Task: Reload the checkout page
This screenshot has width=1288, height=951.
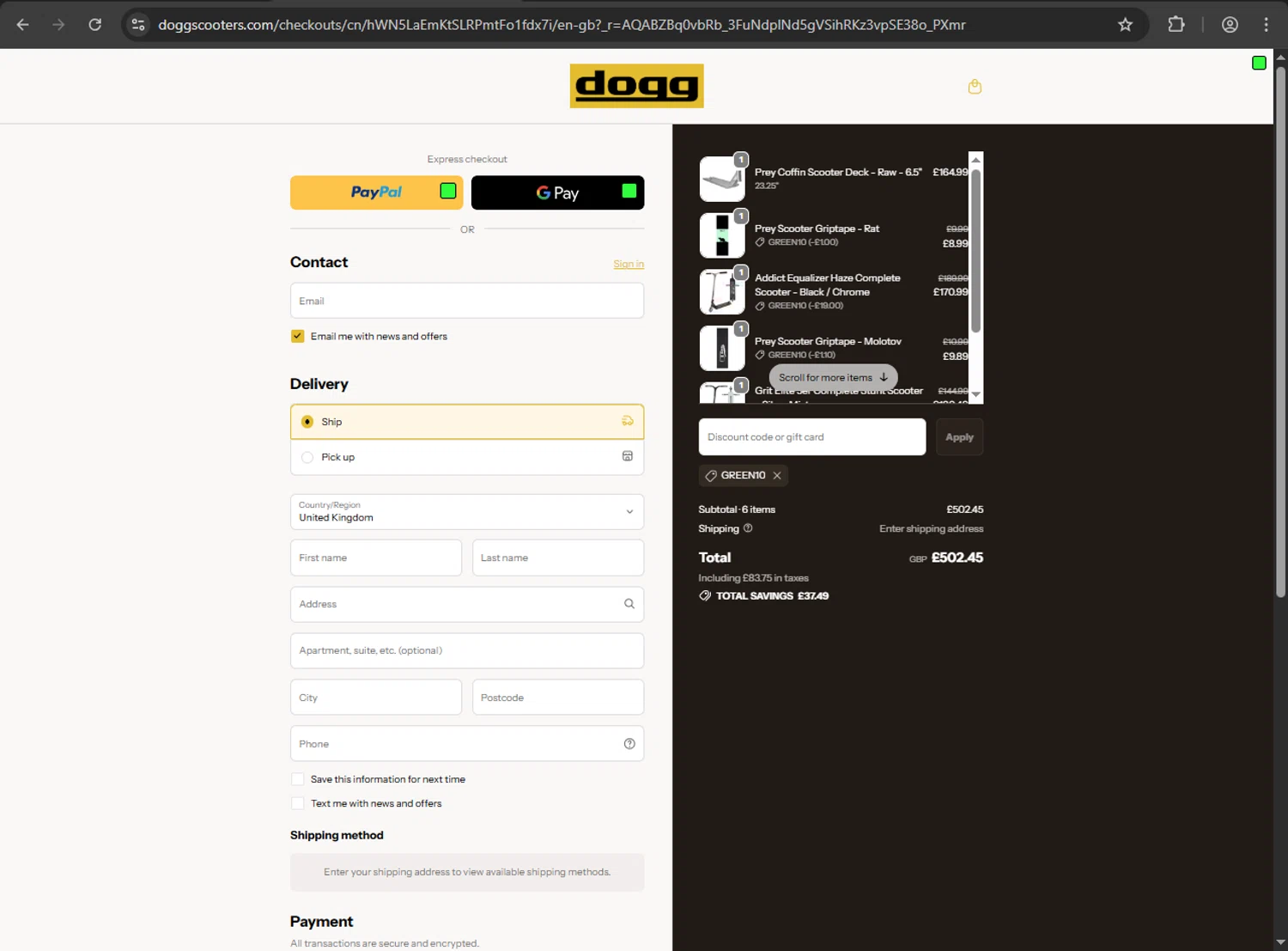Action: coord(95,25)
